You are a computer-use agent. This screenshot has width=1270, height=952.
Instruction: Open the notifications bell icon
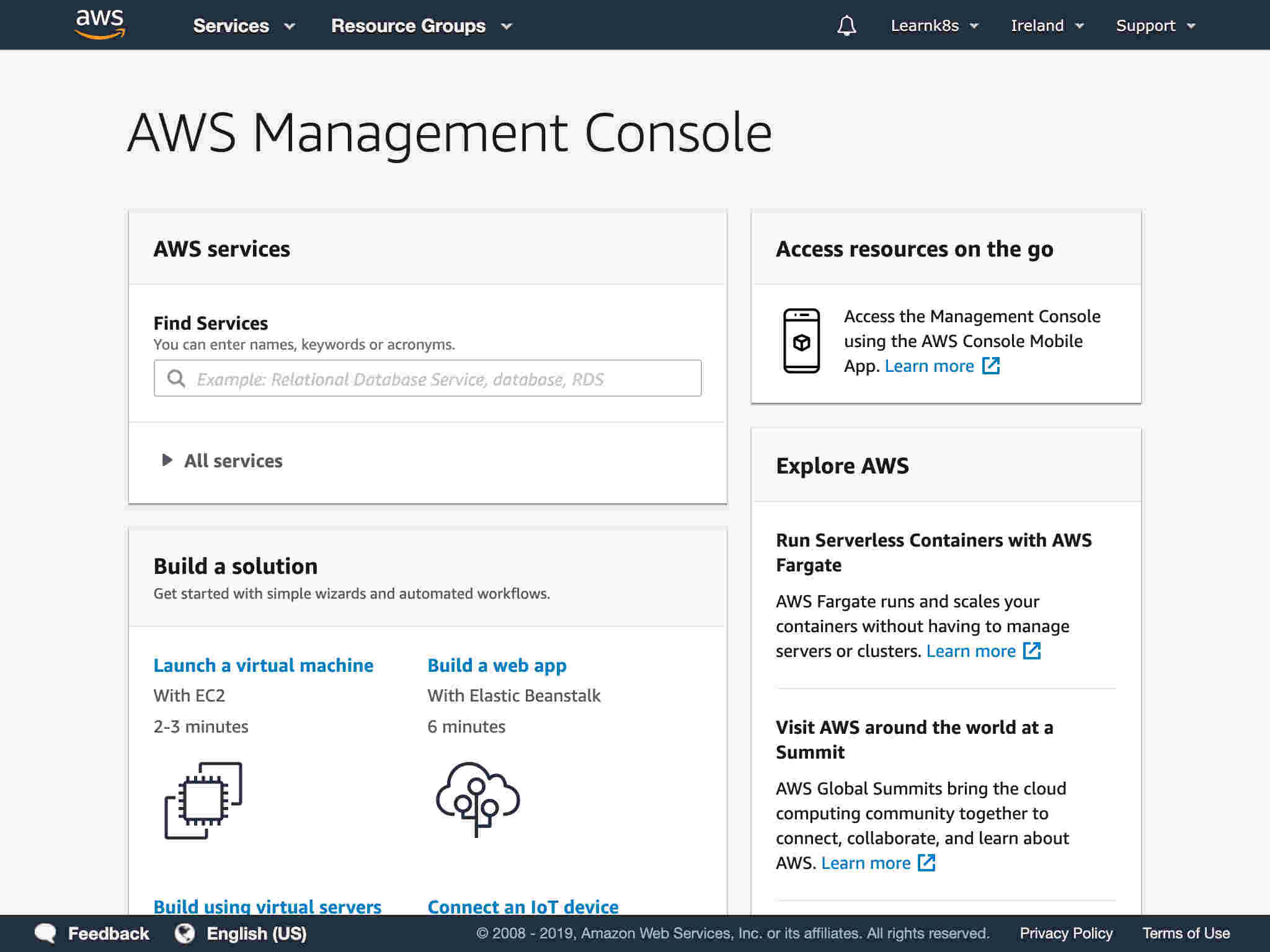click(x=846, y=25)
